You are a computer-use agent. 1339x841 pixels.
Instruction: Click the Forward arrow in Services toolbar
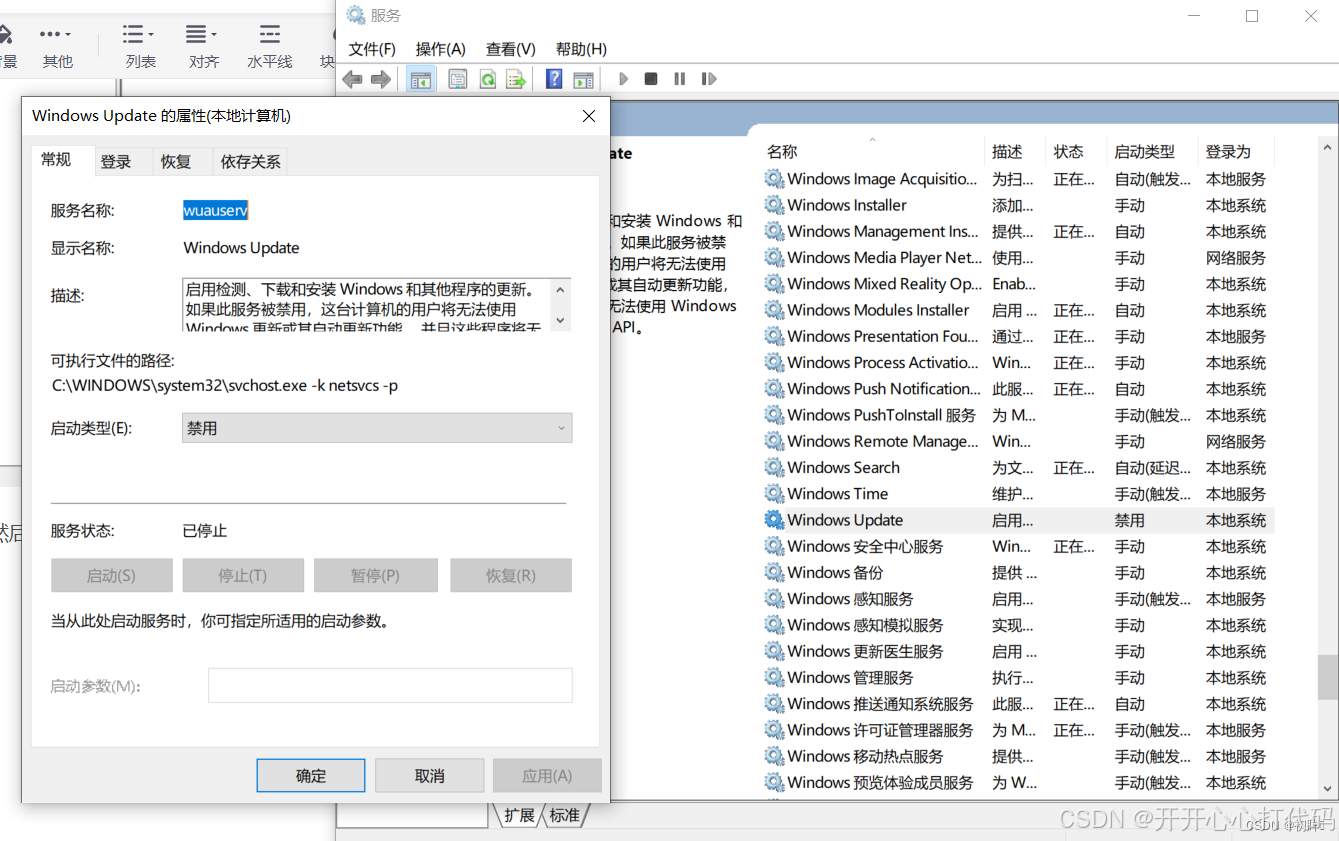click(x=381, y=79)
